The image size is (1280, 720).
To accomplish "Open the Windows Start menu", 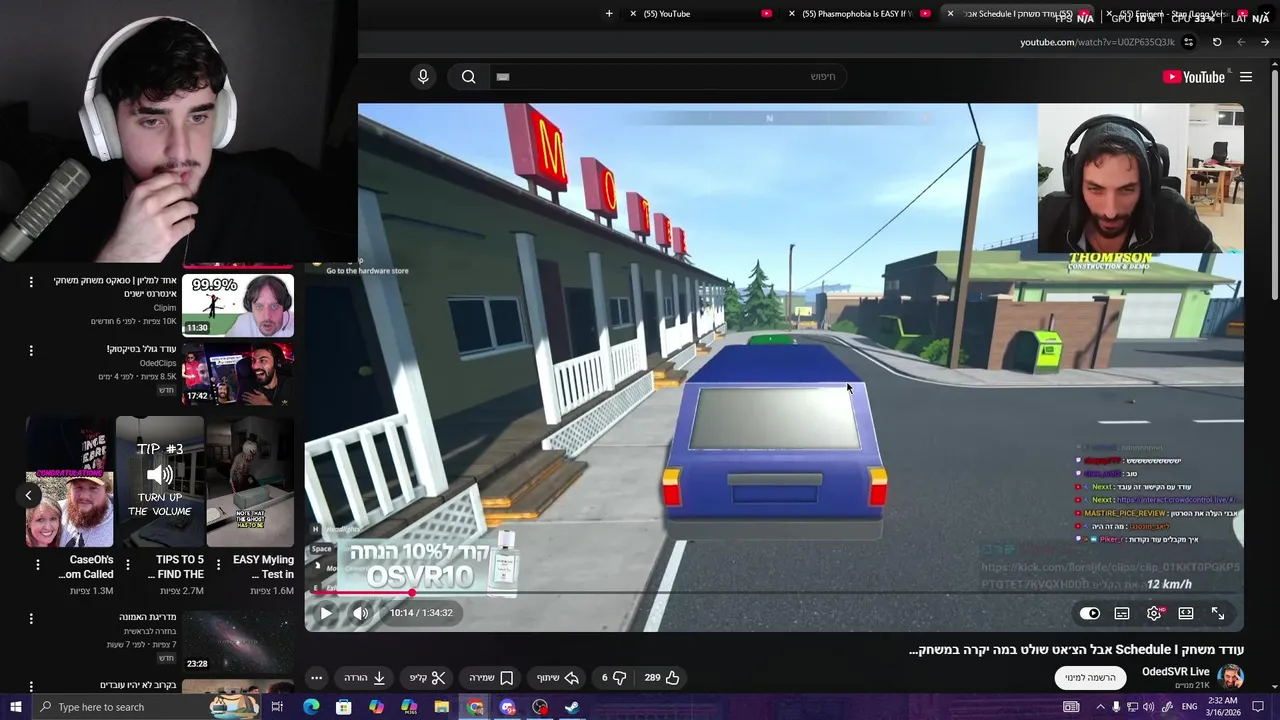I will tap(15, 707).
